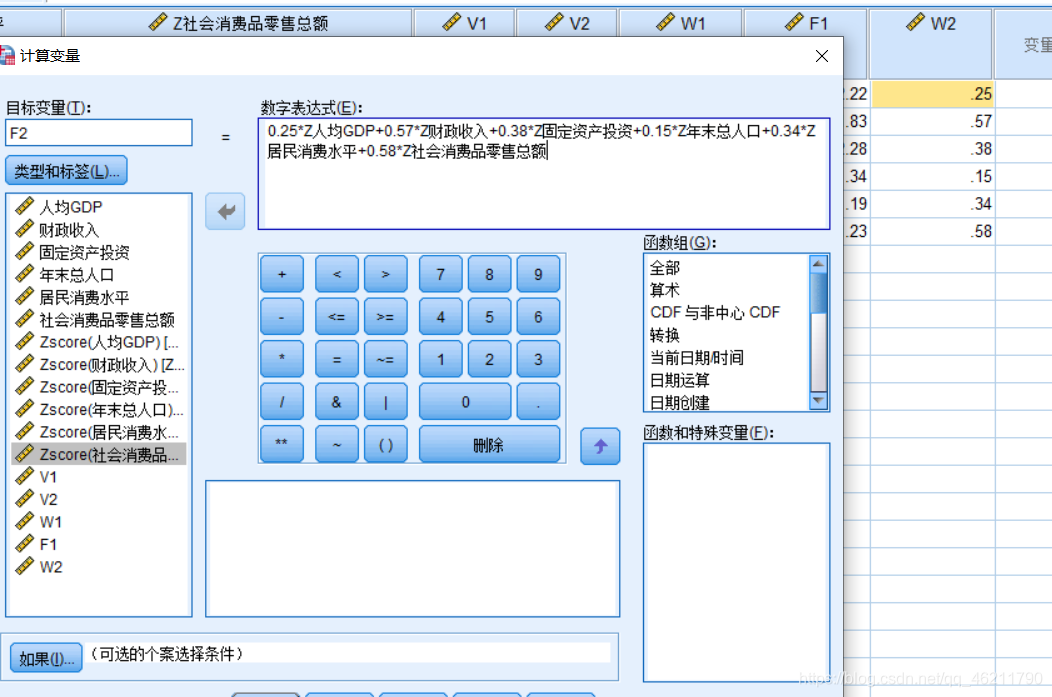This screenshot has height=697, width=1052.
Task: Click the 删除 delete button
Action: [489, 444]
